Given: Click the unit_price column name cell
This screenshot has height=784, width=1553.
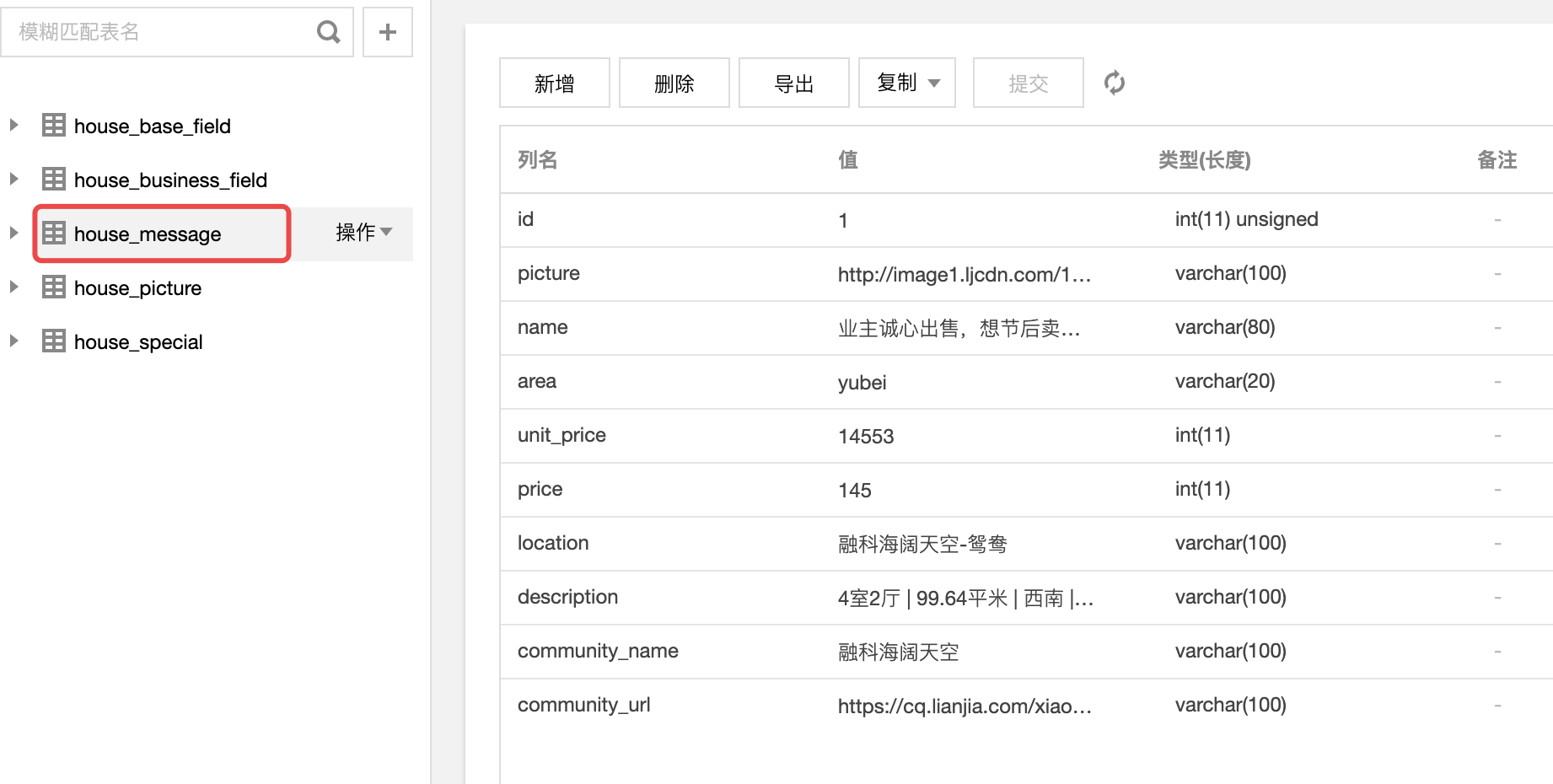Looking at the screenshot, I should click(562, 435).
